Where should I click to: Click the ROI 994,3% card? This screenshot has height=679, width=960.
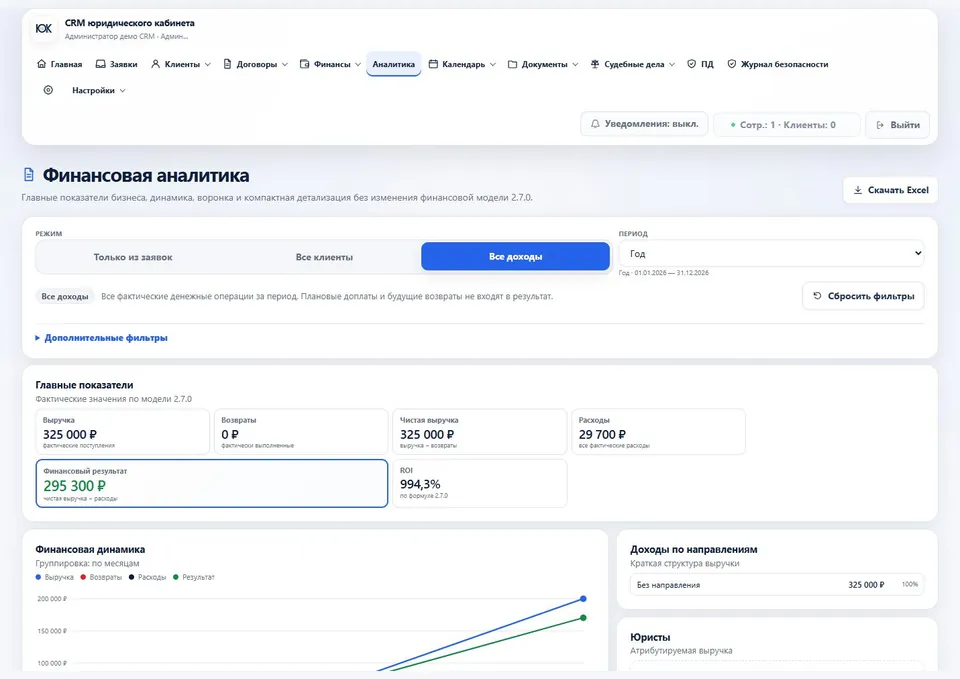(x=479, y=483)
